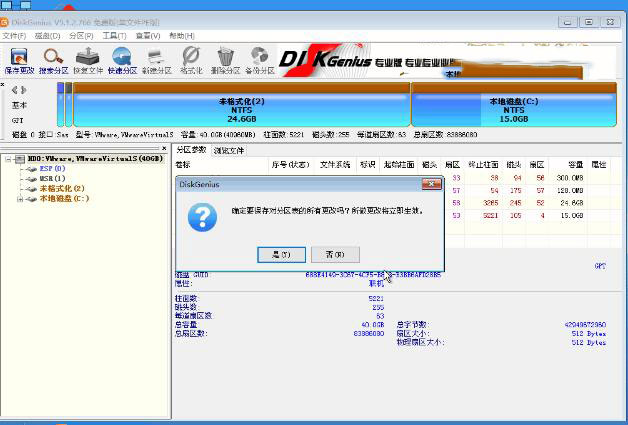This screenshot has height=425, width=628.
Task: Expand the 本地磁盘(C:) tree node
Action: click(19, 199)
